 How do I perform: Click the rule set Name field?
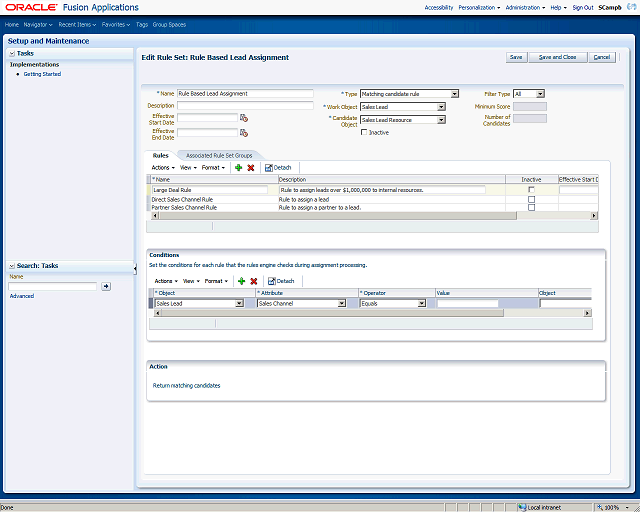(x=245, y=94)
